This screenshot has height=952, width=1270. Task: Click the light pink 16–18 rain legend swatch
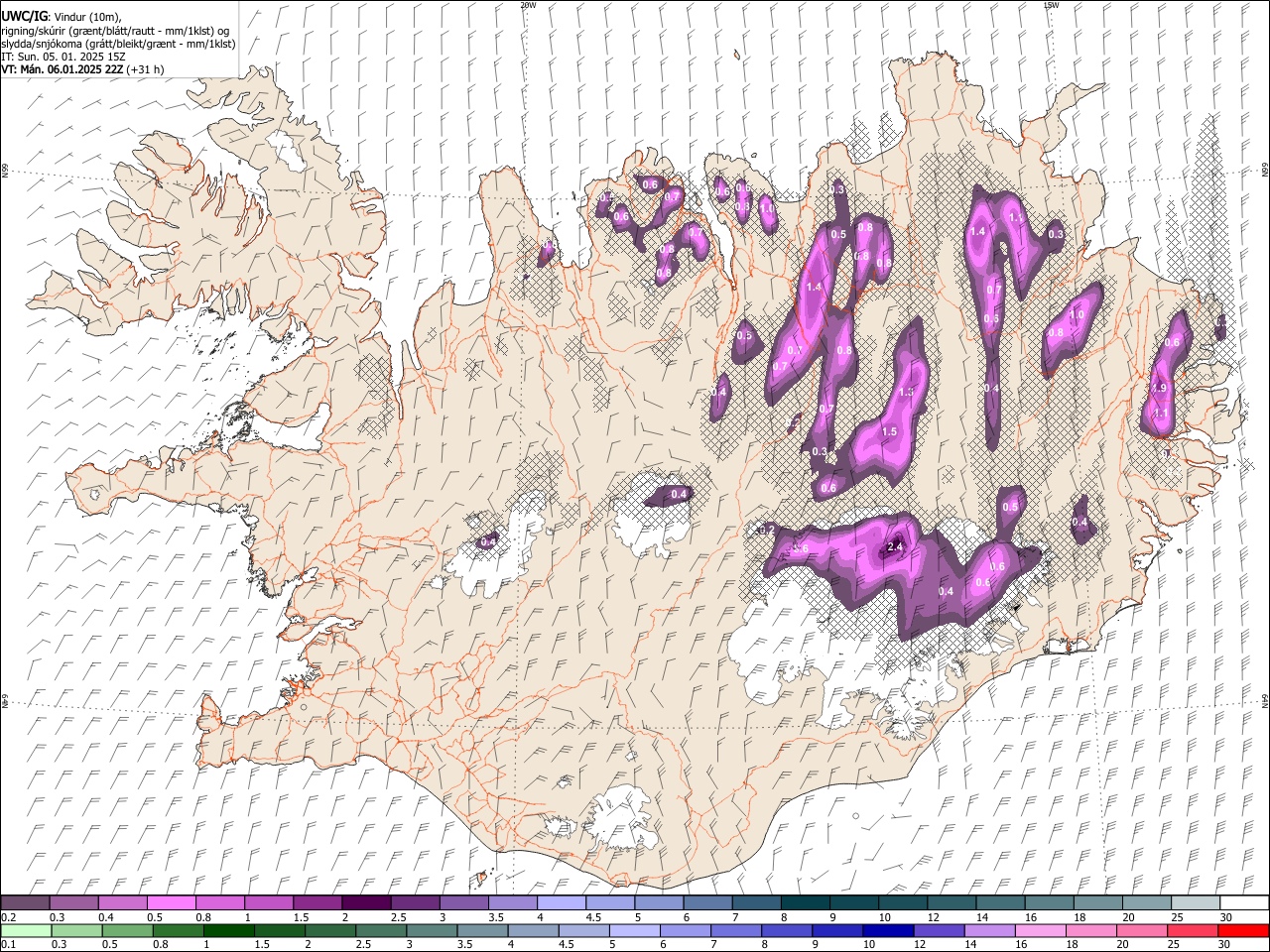click(1041, 931)
